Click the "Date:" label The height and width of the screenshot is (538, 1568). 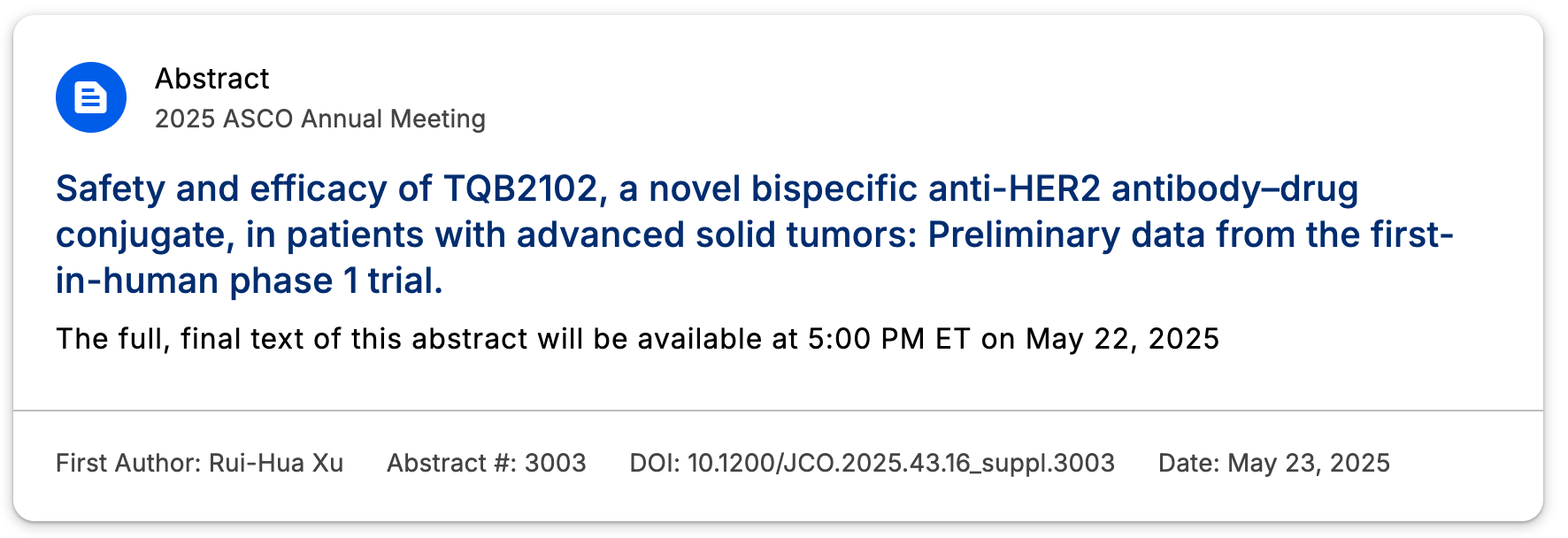[1189, 463]
